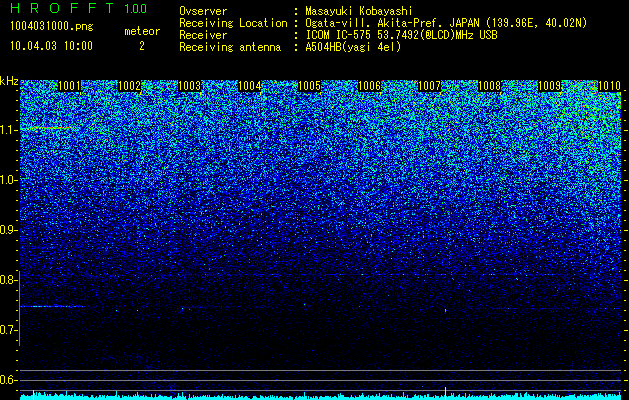Click the 'Receiver' field label
Screen dimensions: 629x400
click(203, 35)
